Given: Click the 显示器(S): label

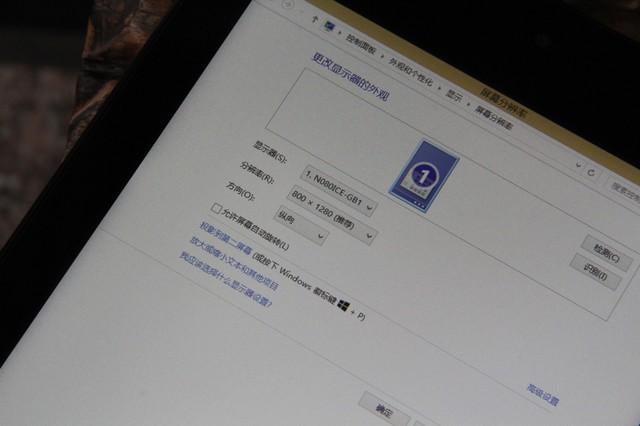Looking at the screenshot, I should point(269,151).
